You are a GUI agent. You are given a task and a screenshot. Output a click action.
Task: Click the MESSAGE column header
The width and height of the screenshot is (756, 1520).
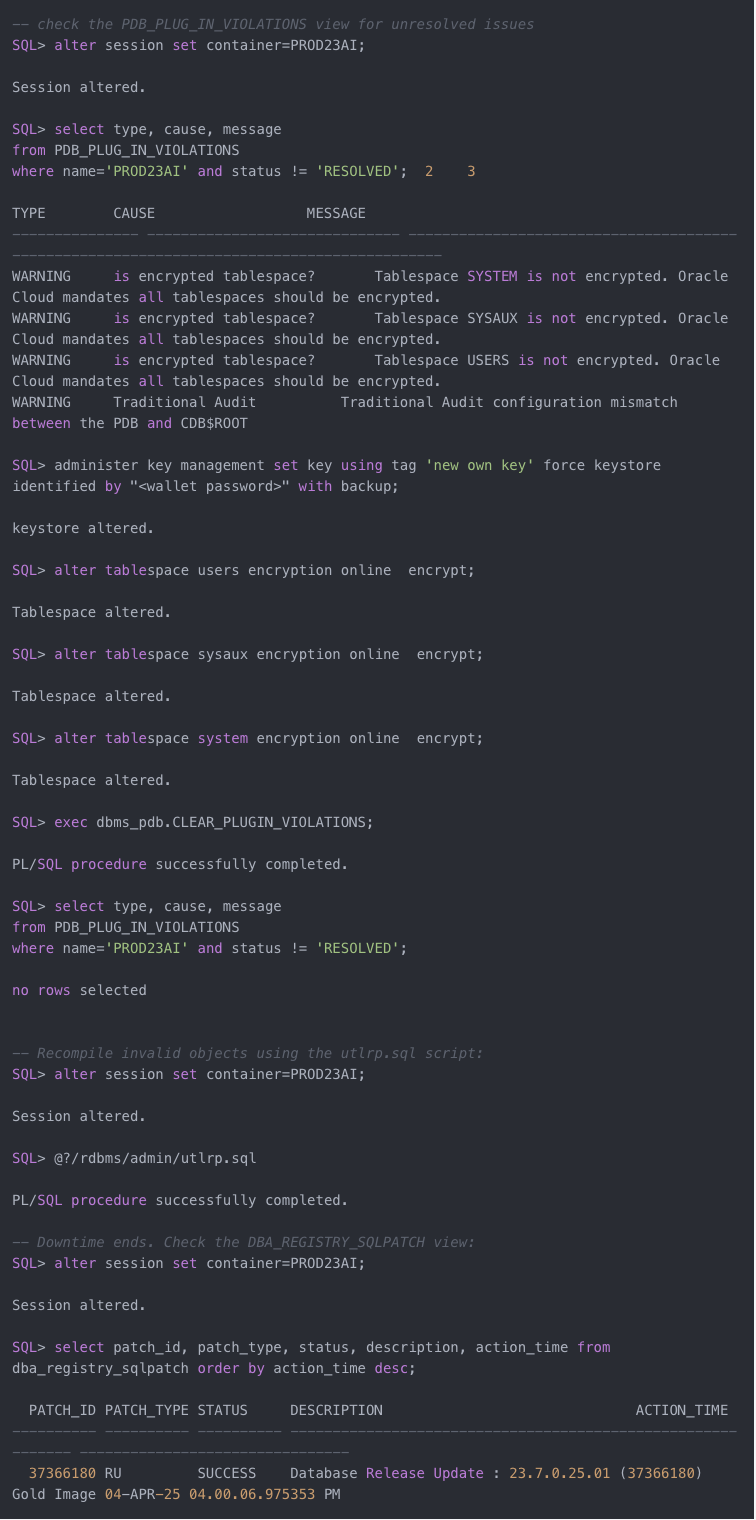pyautogui.click(x=336, y=213)
